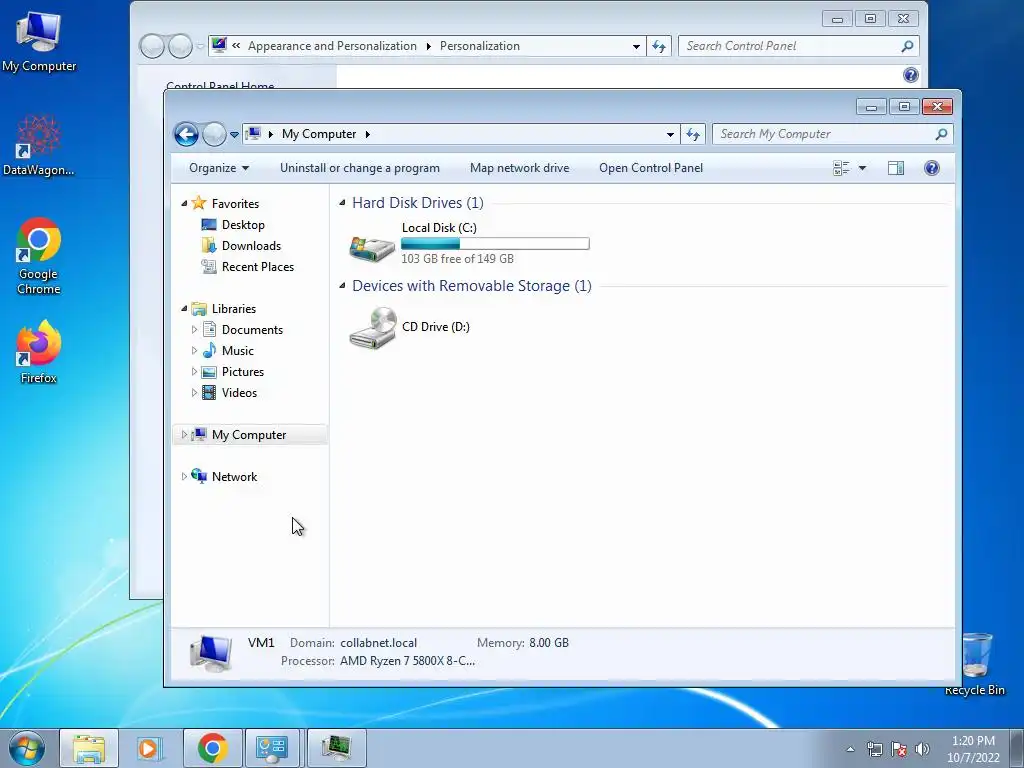
Task: Click the search magnifier in My Computer
Action: tap(941, 134)
